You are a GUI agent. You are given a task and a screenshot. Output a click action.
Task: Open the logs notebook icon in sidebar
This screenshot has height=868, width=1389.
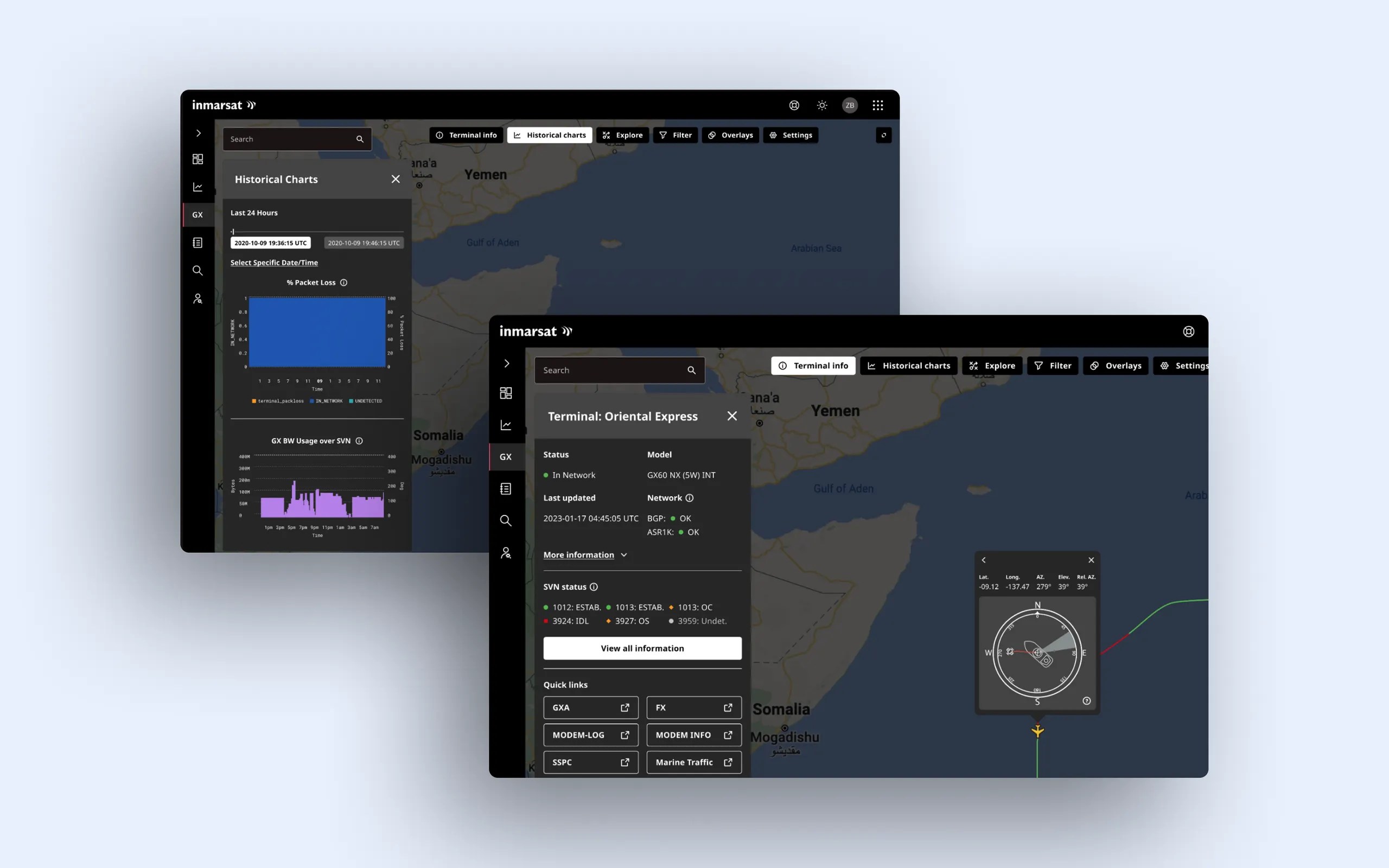point(506,489)
